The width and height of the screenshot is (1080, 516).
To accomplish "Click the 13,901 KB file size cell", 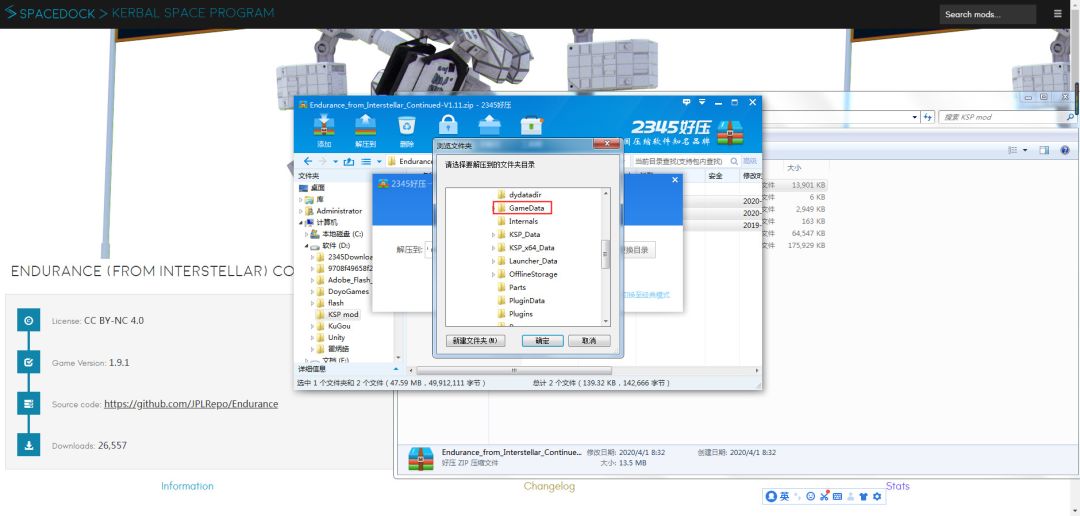I will pos(808,185).
